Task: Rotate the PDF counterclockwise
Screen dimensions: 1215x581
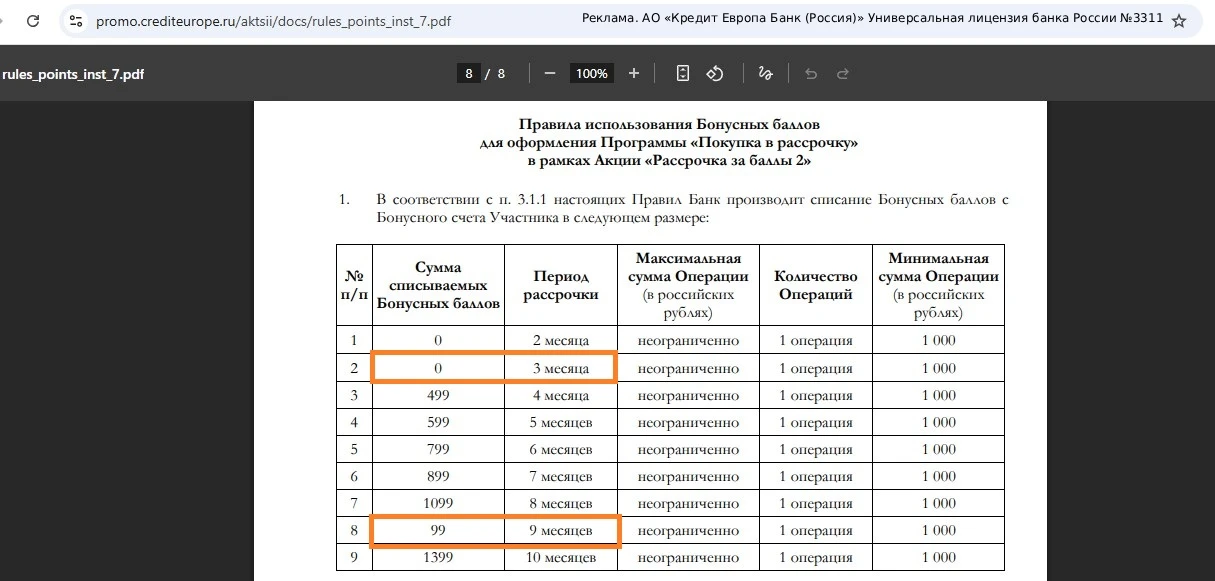Action: tap(715, 73)
